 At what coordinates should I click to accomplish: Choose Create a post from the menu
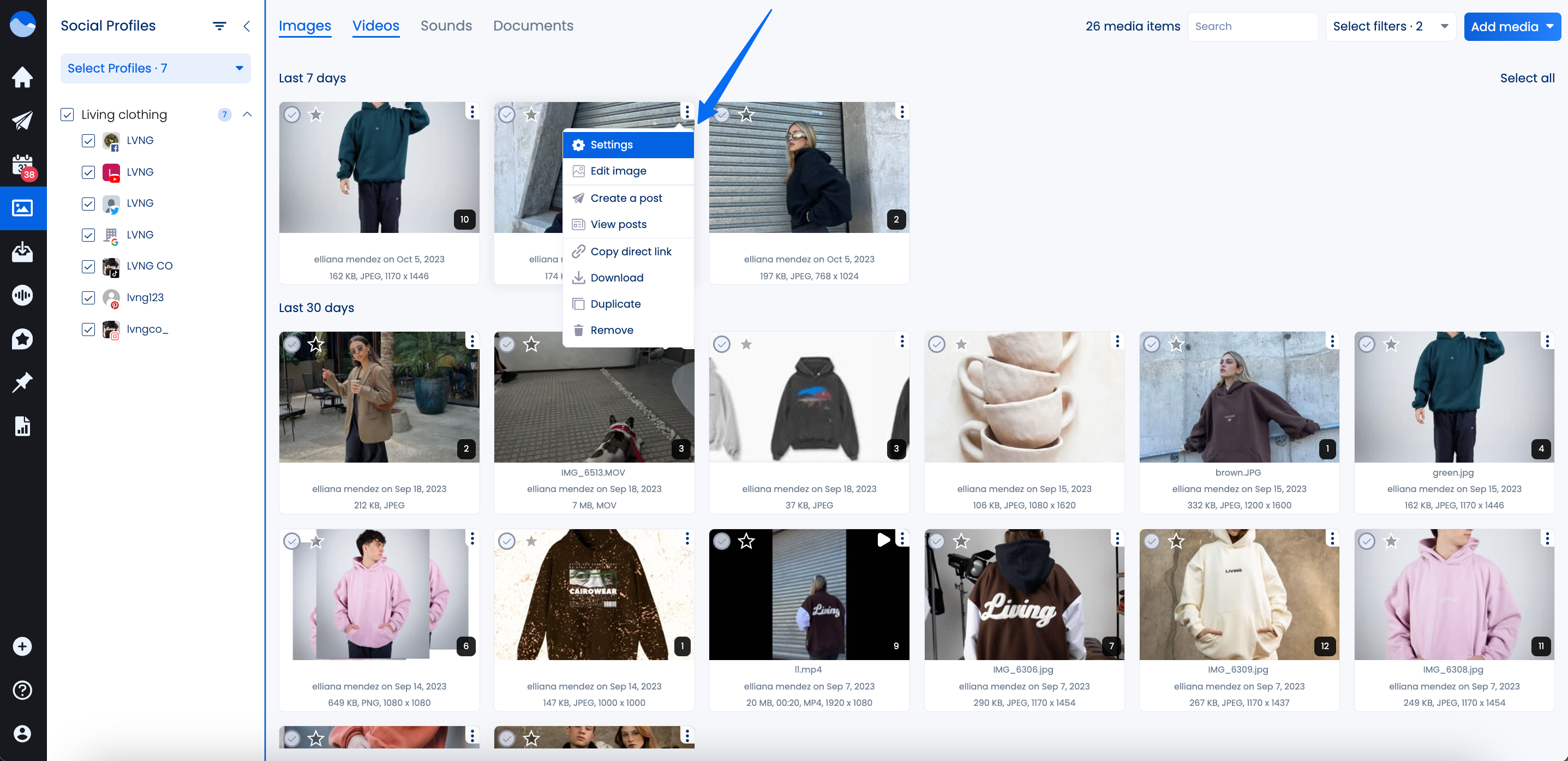click(628, 199)
